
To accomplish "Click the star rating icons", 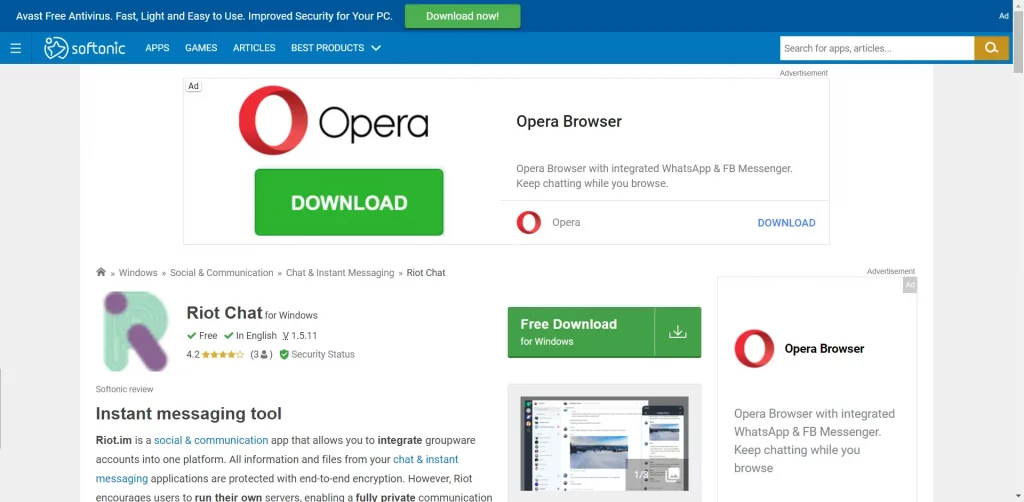I will coord(223,354).
